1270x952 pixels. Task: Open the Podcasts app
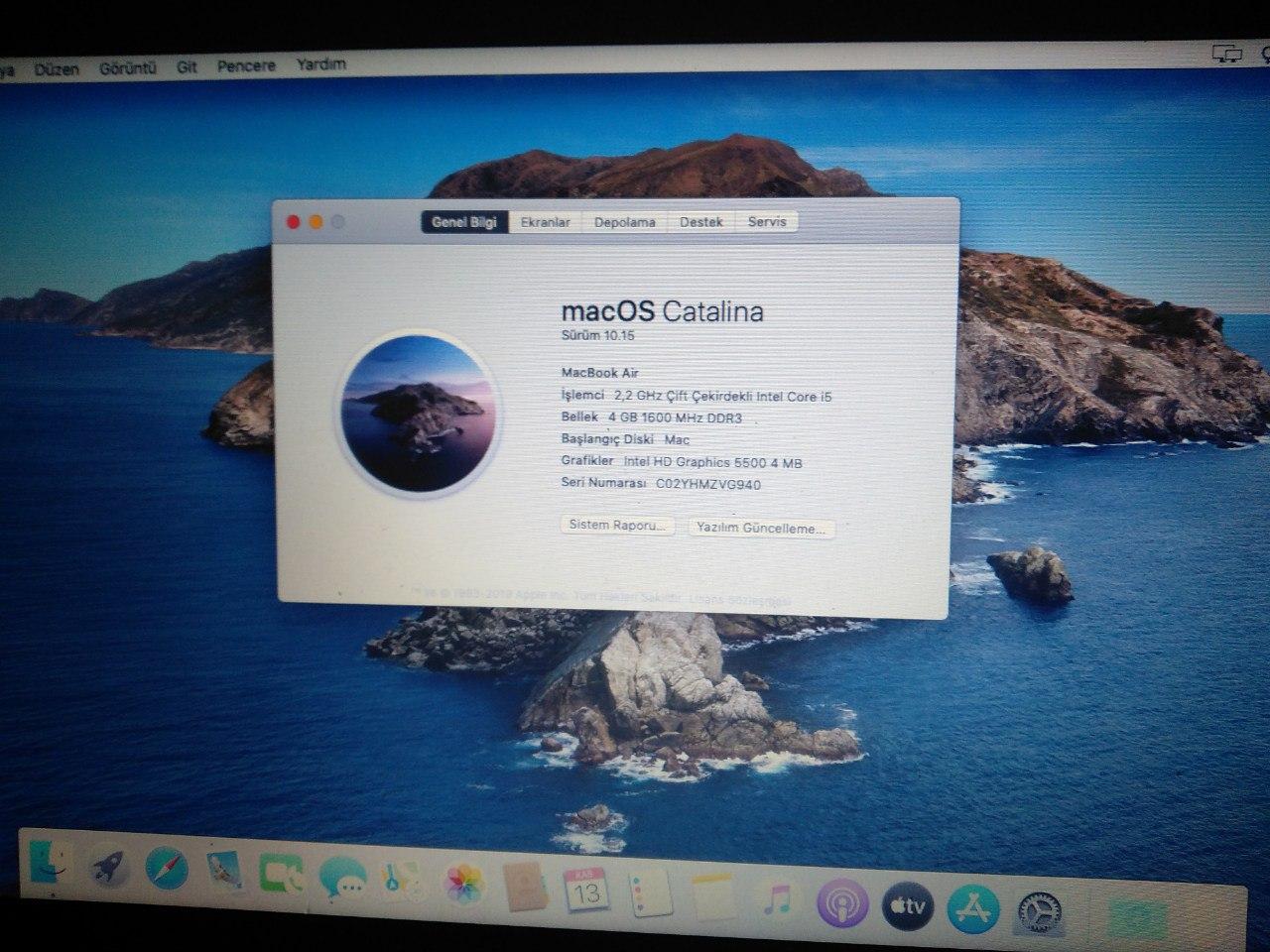click(842, 904)
